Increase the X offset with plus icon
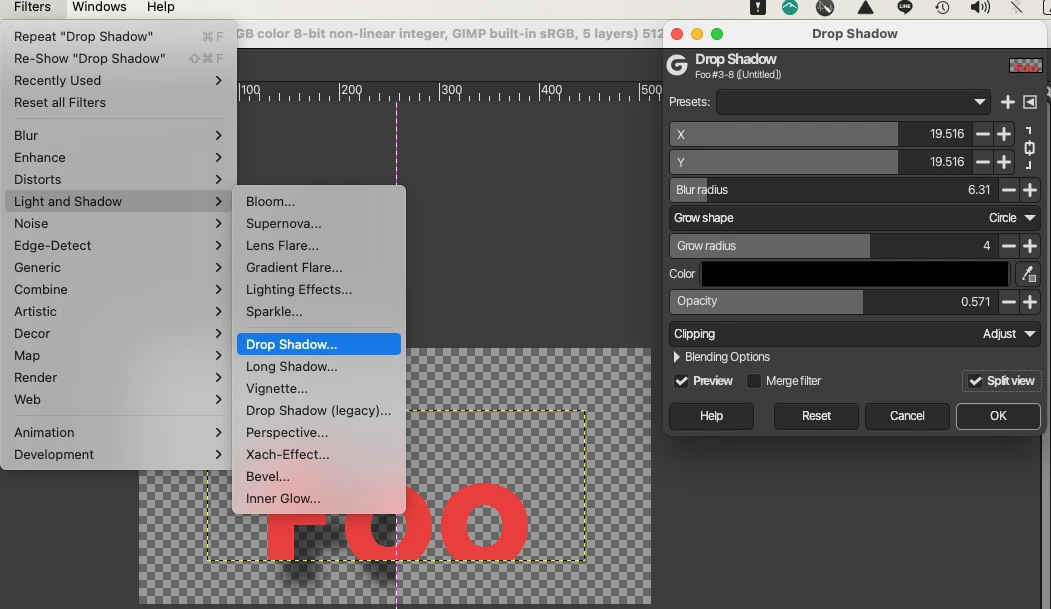Image resolution: width=1051 pixels, height=609 pixels. (x=1004, y=134)
